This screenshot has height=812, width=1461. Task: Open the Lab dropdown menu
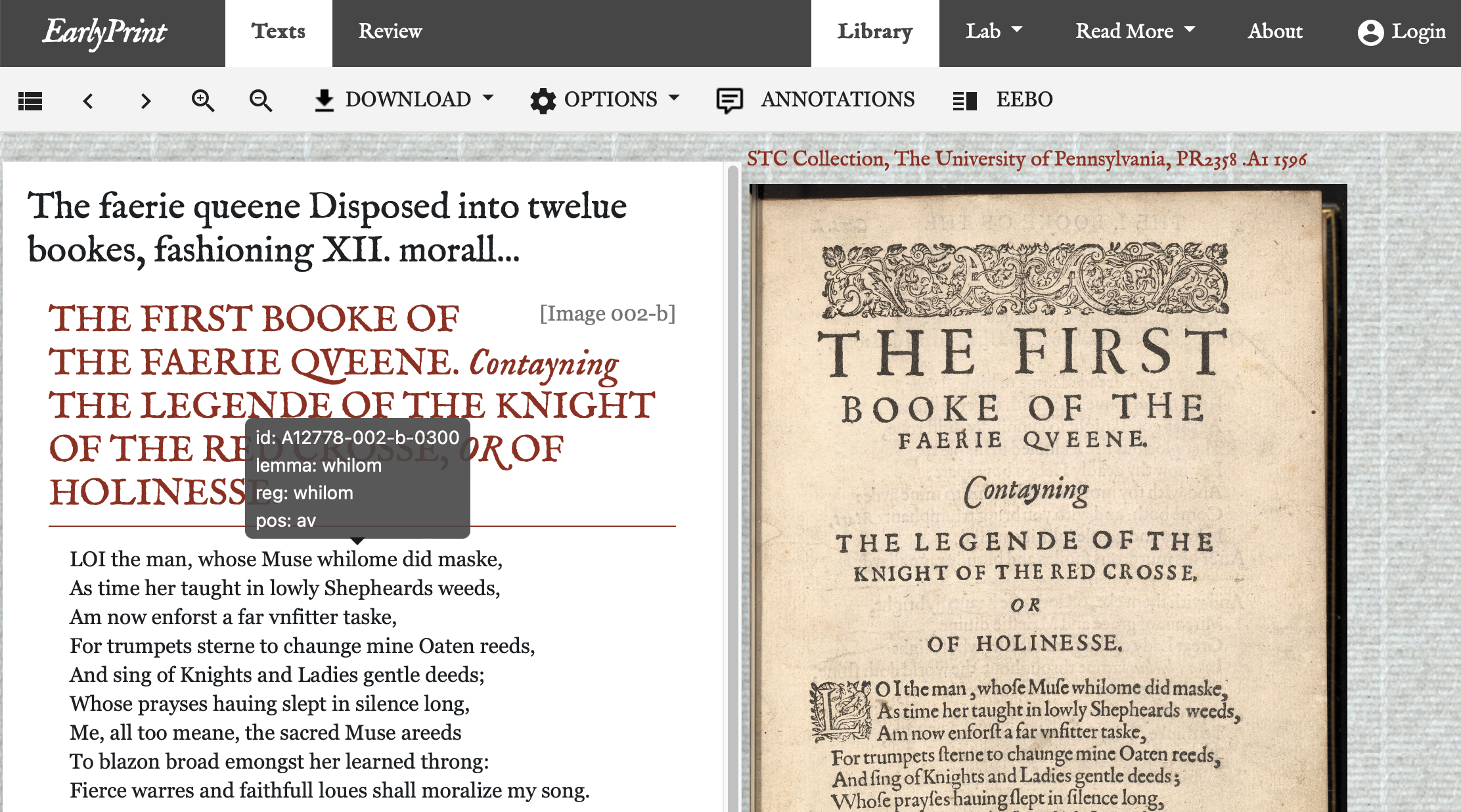point(993,31)
